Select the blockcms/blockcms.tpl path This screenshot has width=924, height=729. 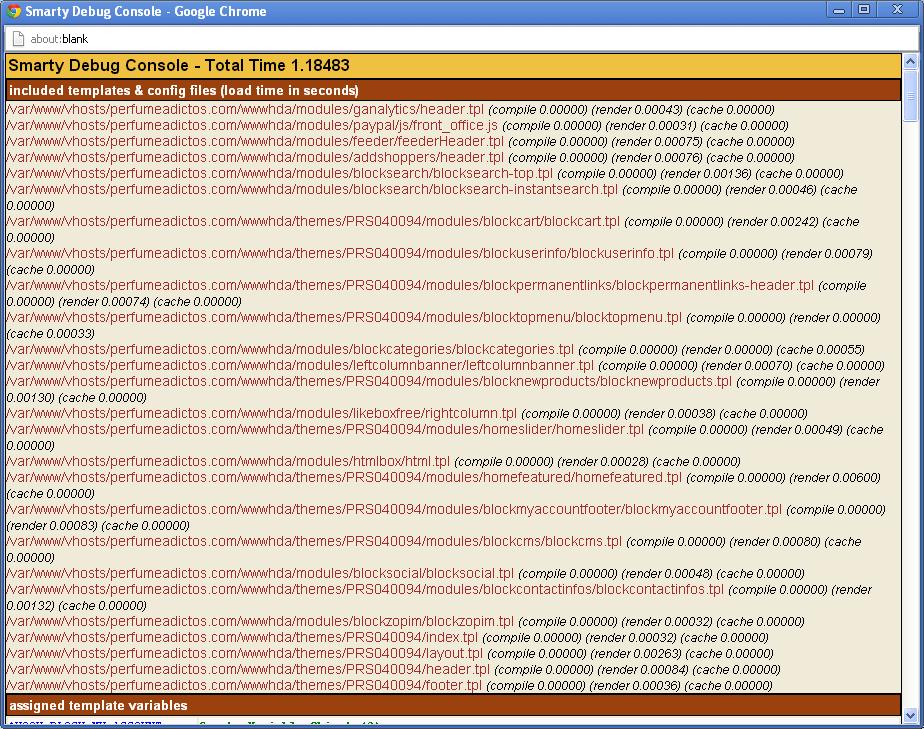pyautogui.click(x=314, y=541)
